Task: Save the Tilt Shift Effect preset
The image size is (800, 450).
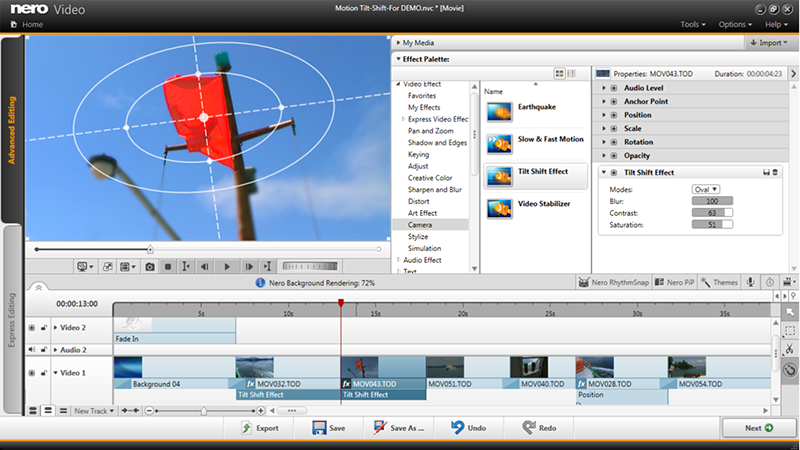Action: 766,172
